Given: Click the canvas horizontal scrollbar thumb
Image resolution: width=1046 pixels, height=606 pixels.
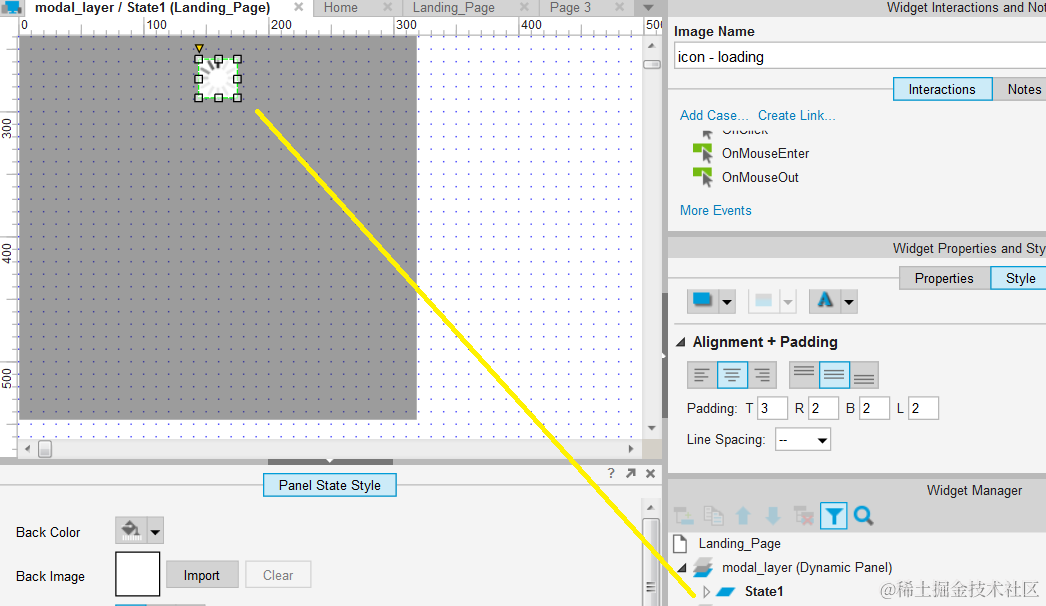Looking at the screenshot, I should point(45,449).
